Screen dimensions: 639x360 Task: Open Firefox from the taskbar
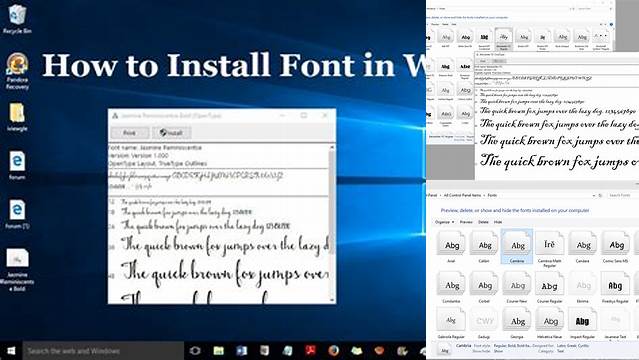point(333,351)
